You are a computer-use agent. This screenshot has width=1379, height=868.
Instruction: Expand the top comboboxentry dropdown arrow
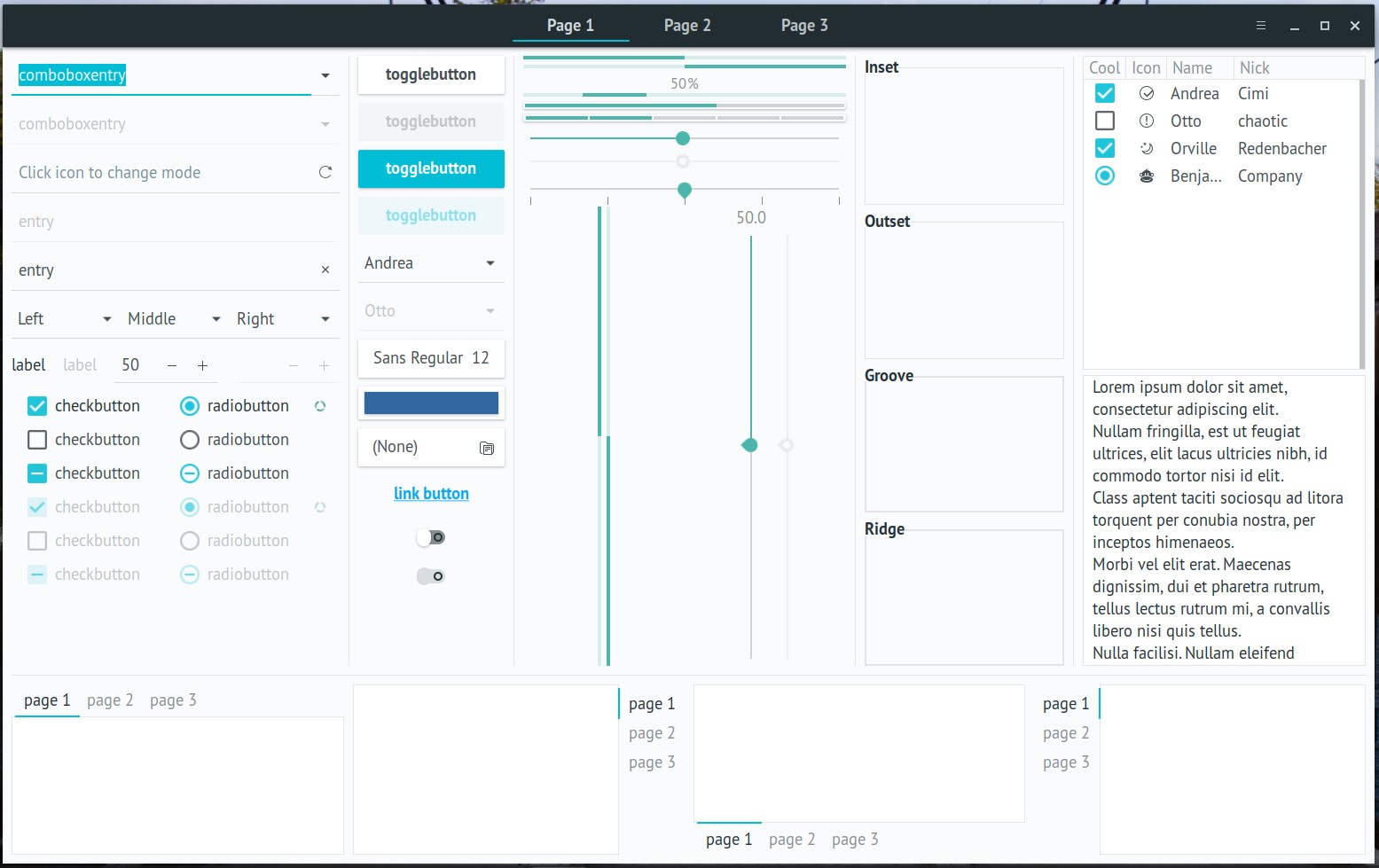[x=325, y=76]
